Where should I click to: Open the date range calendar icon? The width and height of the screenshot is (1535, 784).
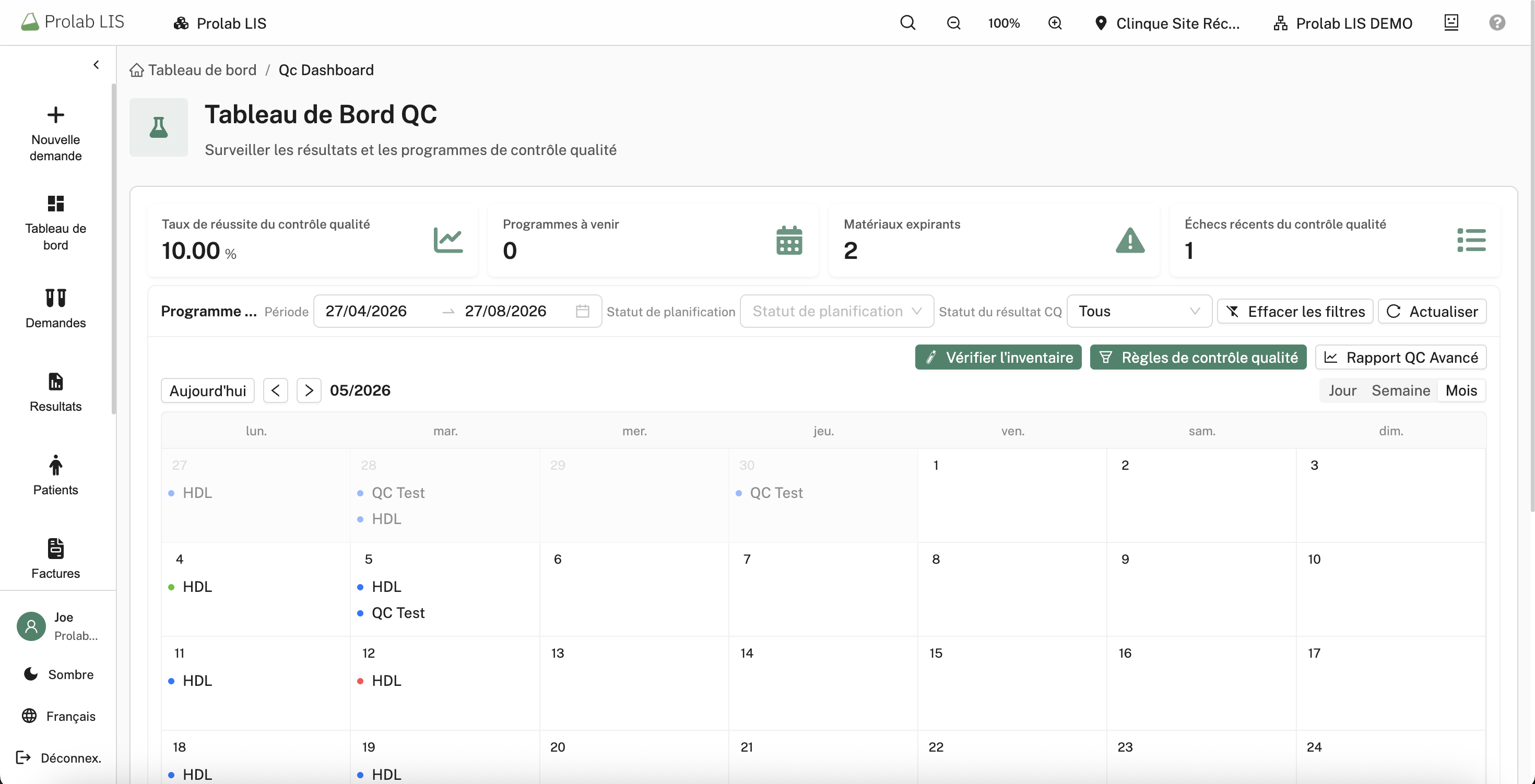tap(582, 311)
